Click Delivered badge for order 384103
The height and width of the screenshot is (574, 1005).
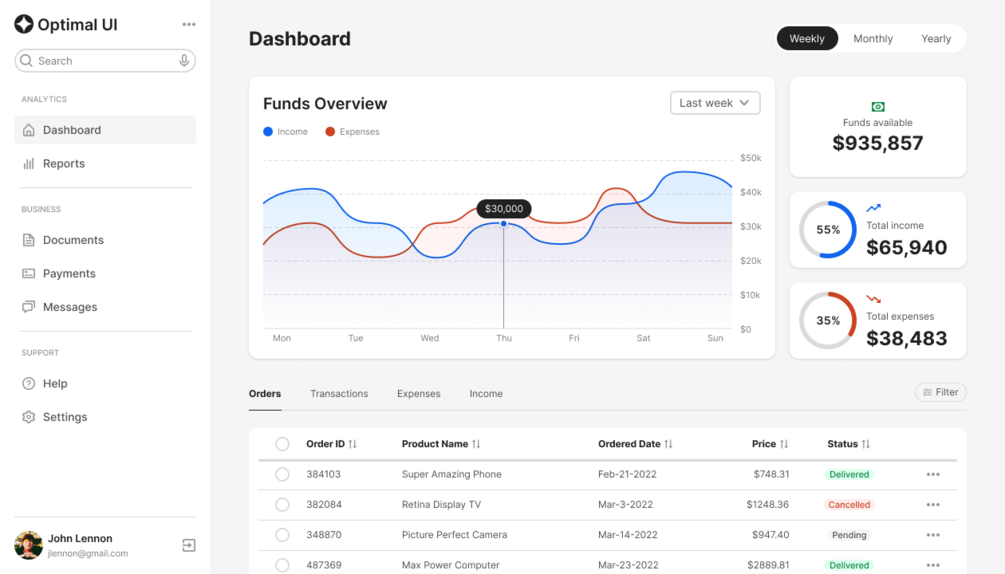pyautogui.click(x=849, y=475)
